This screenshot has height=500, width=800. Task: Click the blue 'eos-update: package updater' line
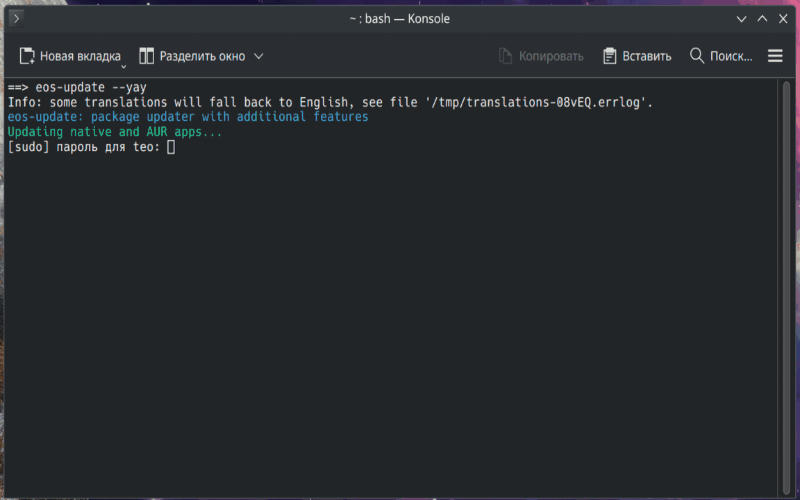[188, 117]
